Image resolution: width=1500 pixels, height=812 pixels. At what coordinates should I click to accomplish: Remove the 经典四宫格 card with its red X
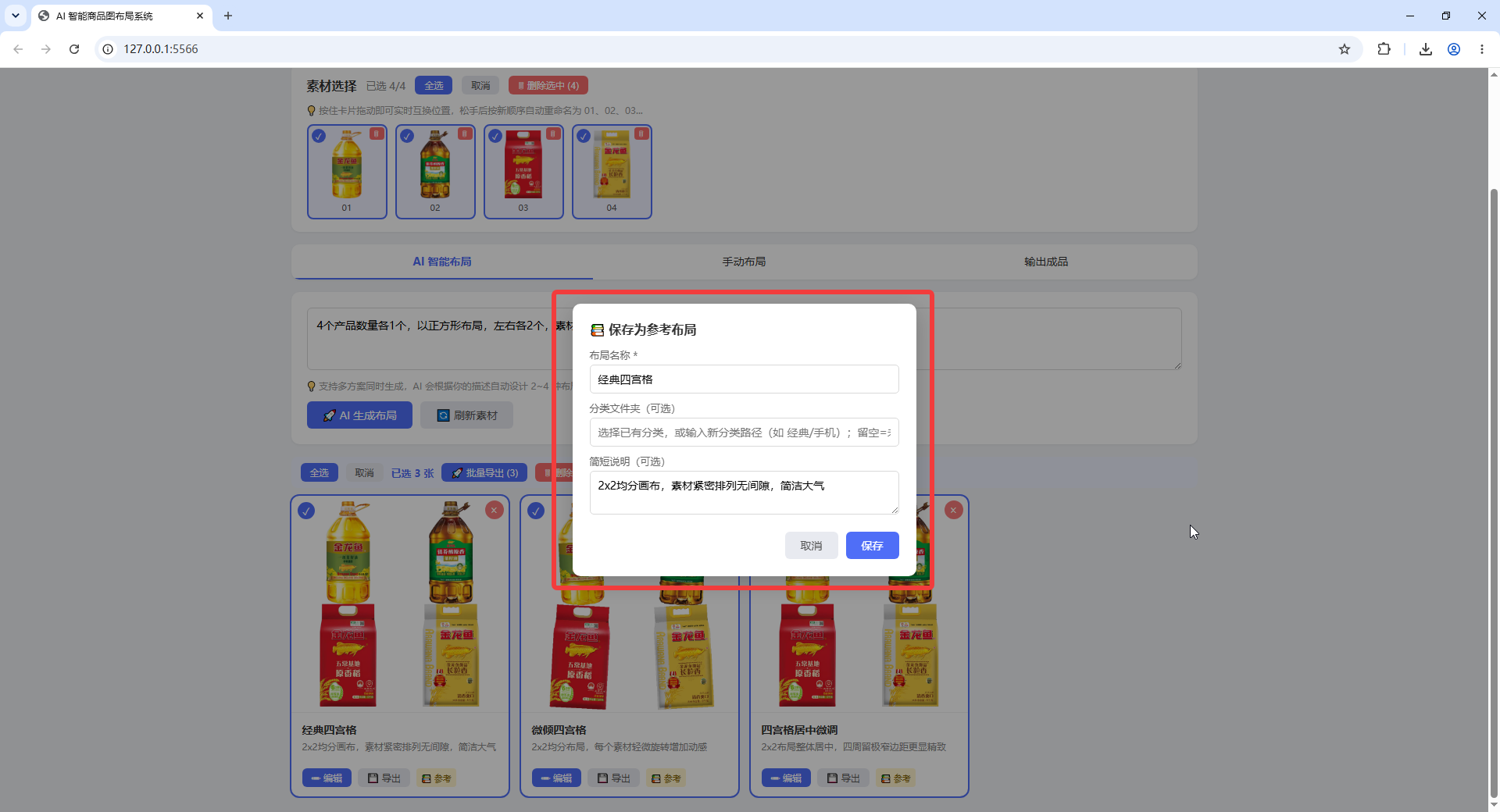(x=494, y=511)
